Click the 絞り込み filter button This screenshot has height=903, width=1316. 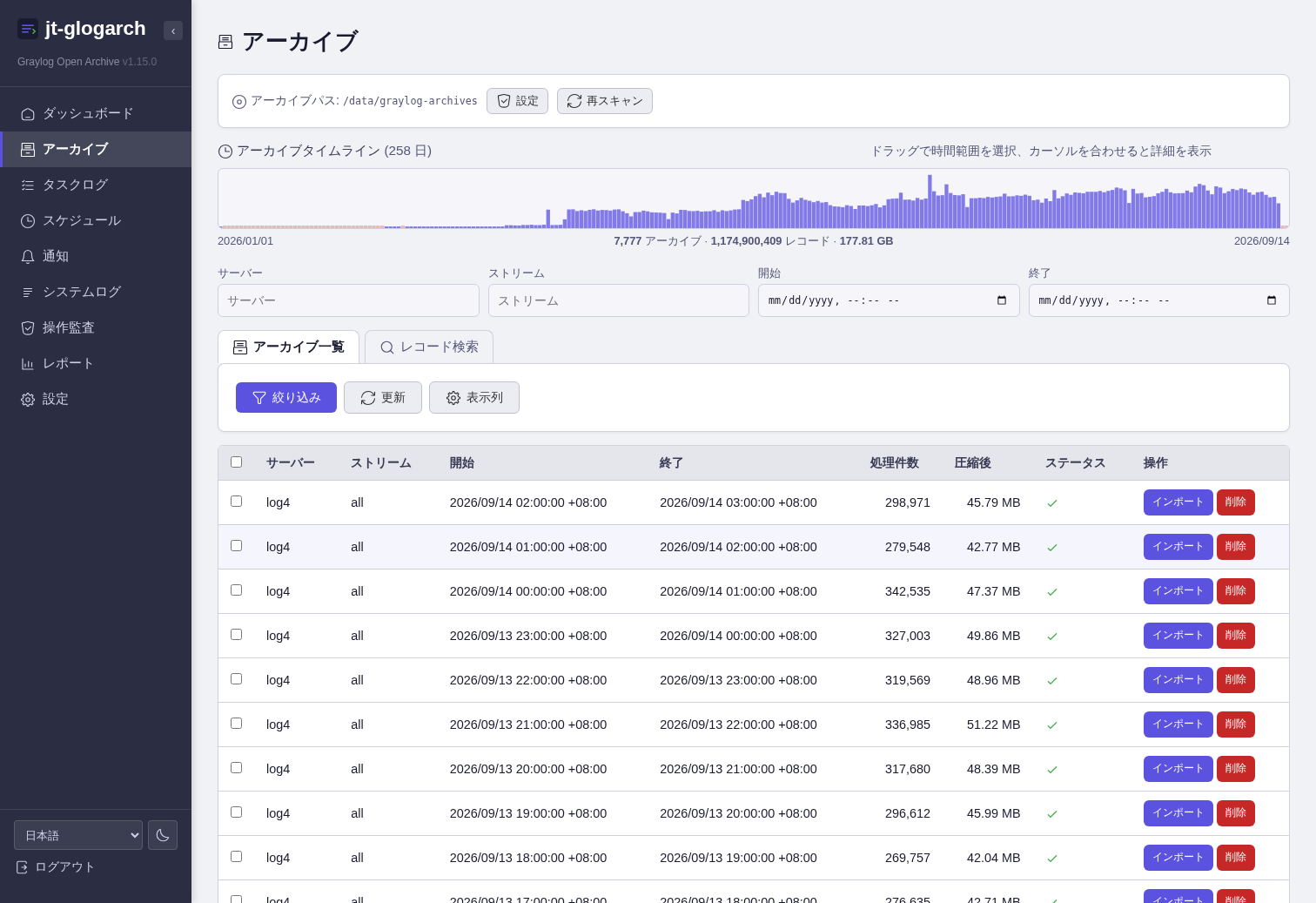[286, 398]
